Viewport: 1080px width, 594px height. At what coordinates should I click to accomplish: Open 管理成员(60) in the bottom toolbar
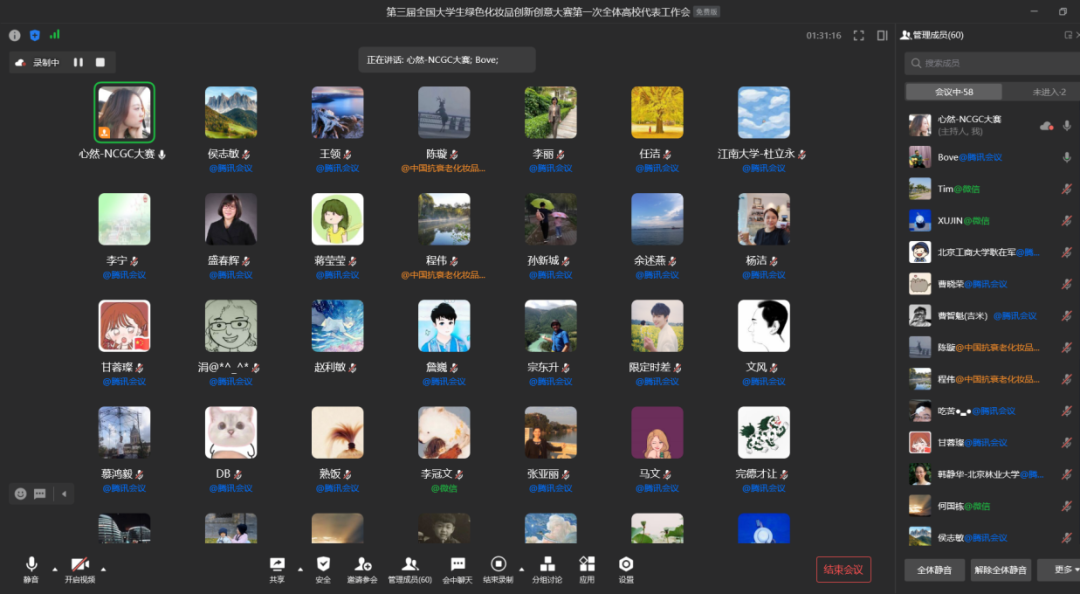410,570
